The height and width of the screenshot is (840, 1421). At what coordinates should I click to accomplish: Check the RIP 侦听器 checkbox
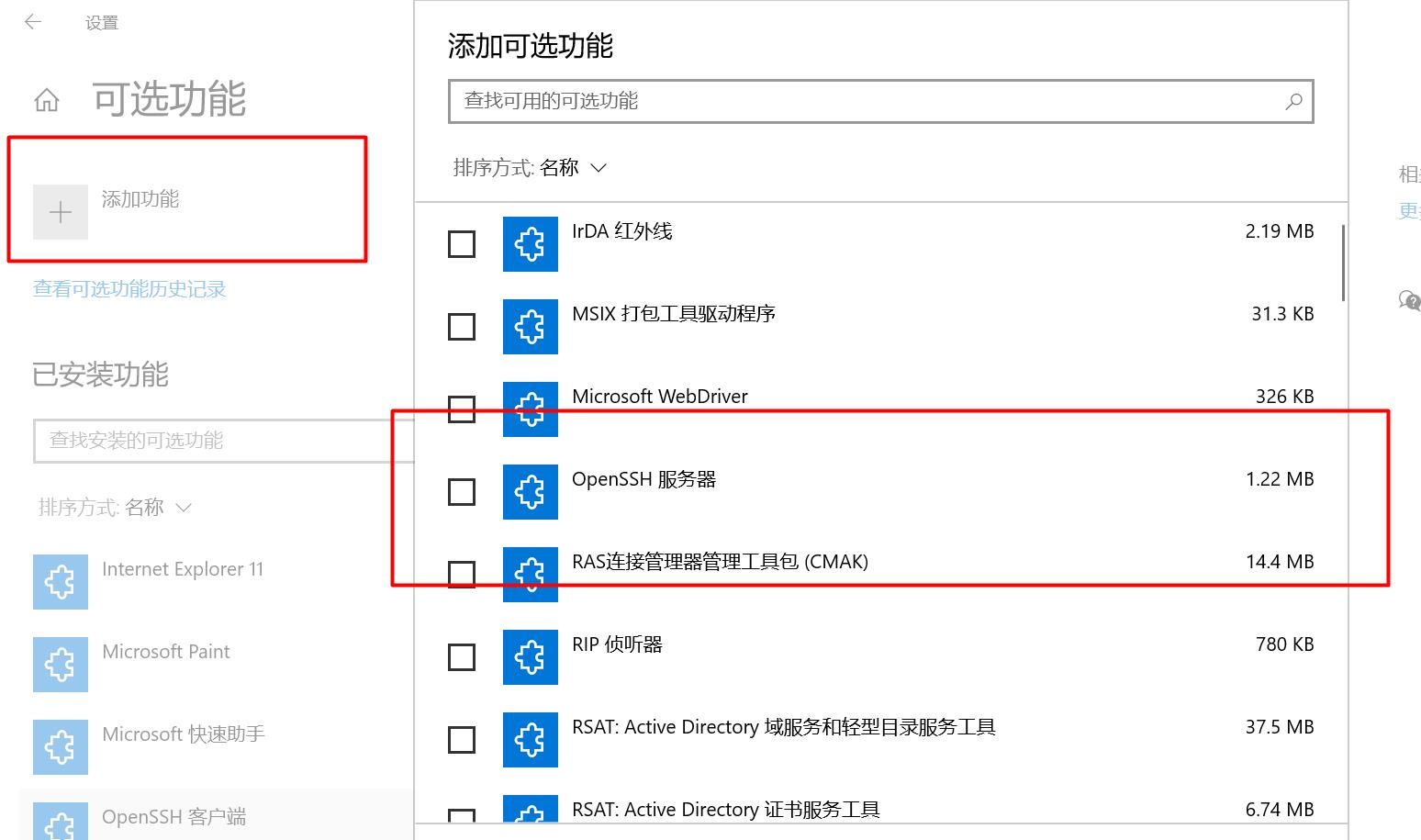tap(462, 657)
